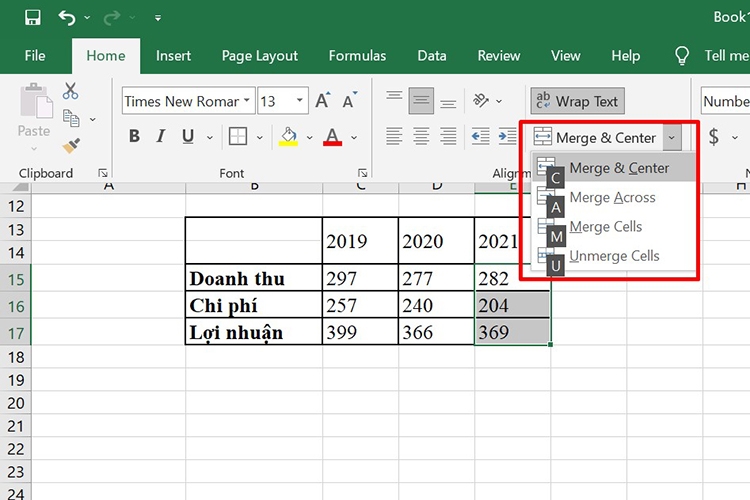
Task: Open the Number format combo box
Action: pyautogui.click(x=725, y=101)
